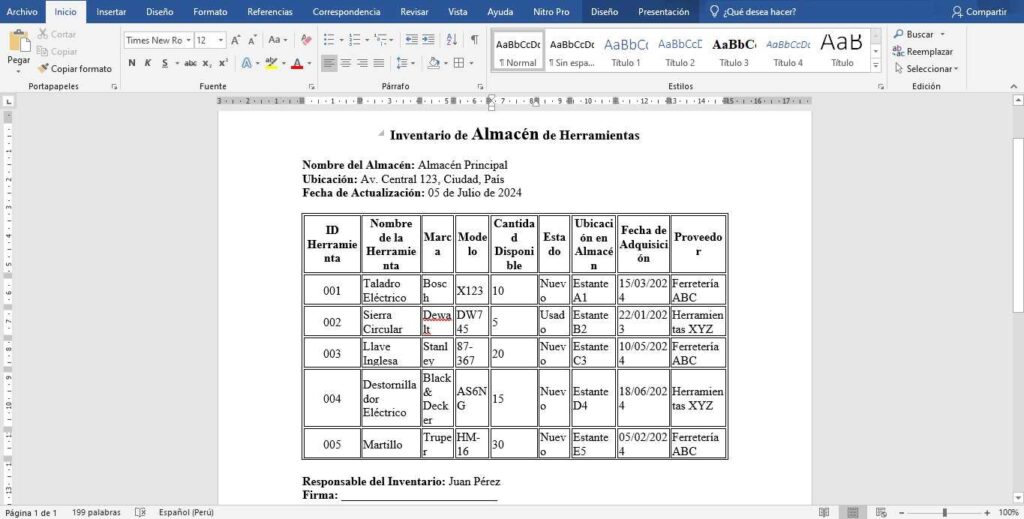The image size is (1024, 519).
Task: Click Español (Perú) language indicator
Action: [186, 512]
